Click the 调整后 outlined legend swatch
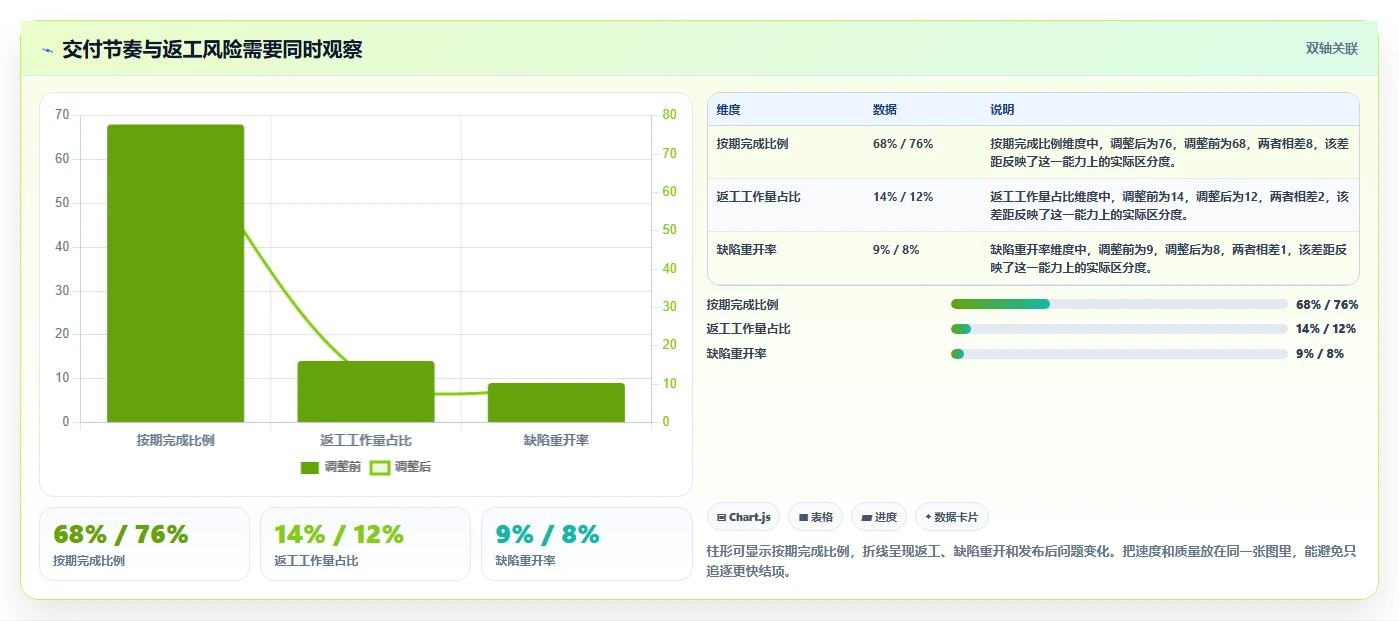The image size is (1399, 621). 380,467
